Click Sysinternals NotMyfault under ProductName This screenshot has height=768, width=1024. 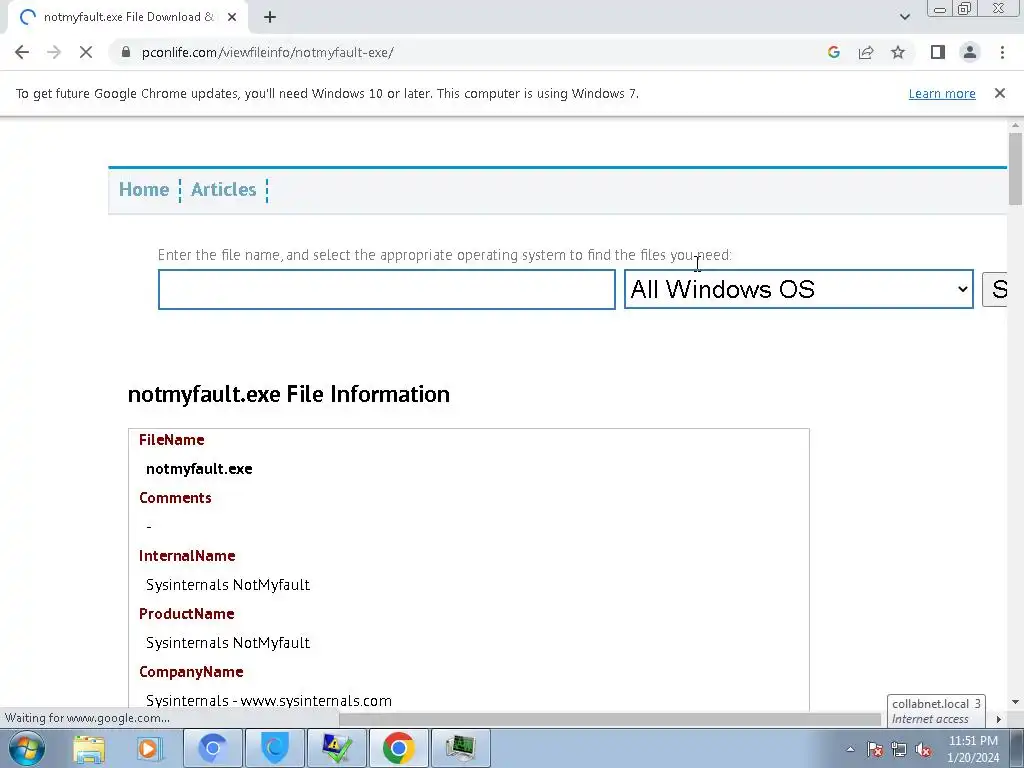(x=228, y=643)
